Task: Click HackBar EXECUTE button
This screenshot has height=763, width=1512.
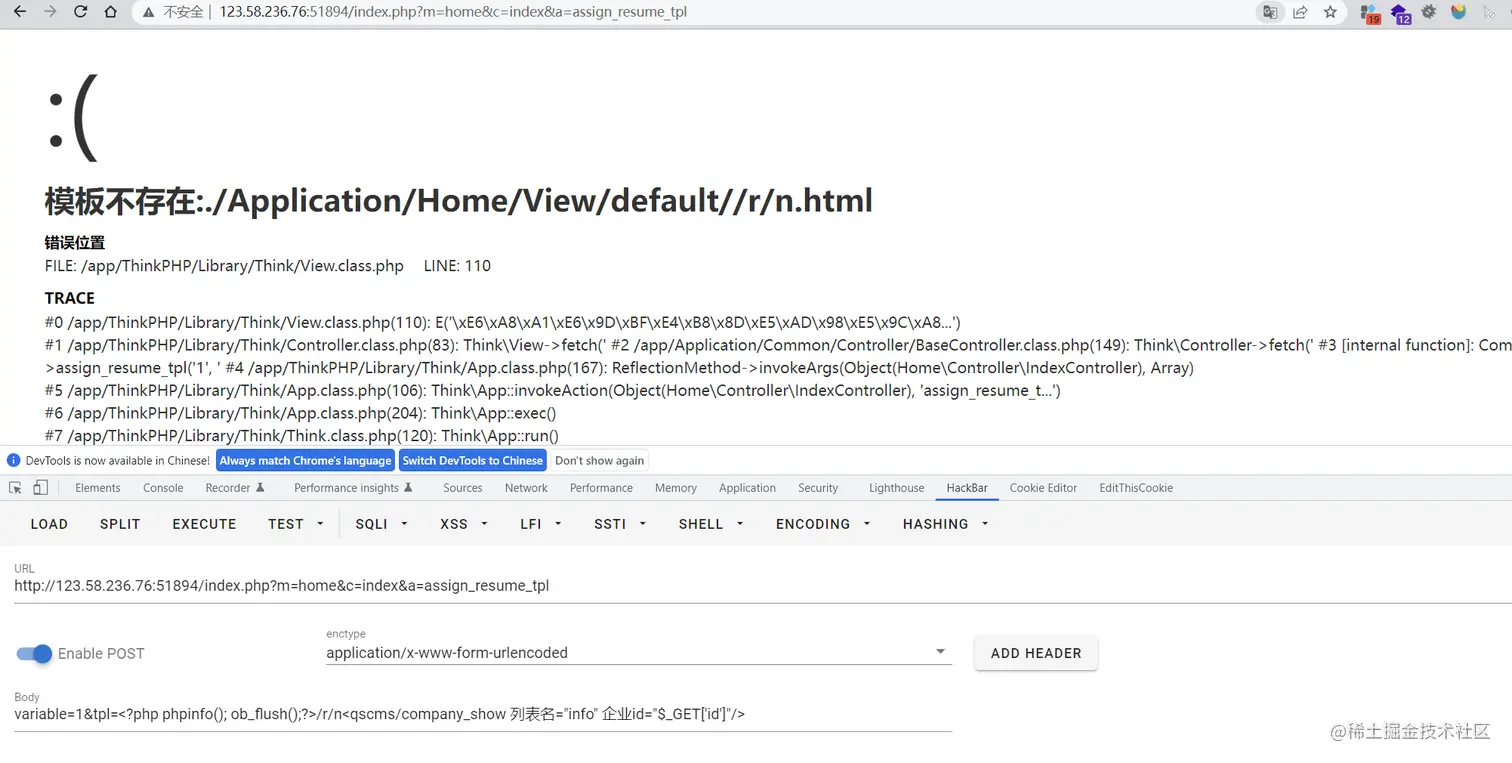Action: [204, 524]
